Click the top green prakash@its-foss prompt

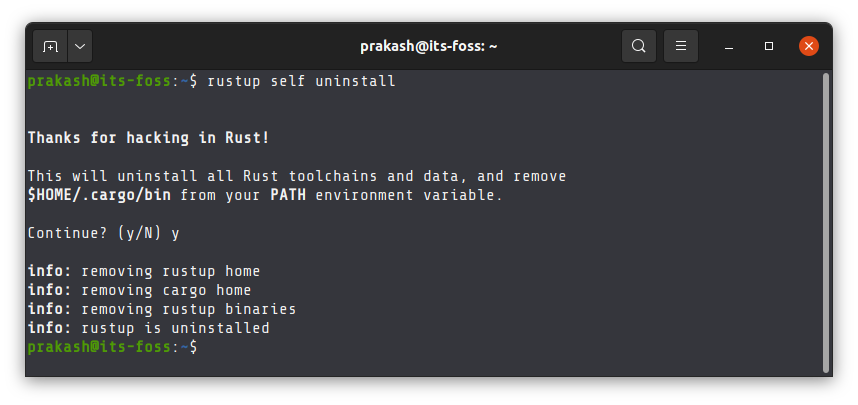pyautogui.click(x=99, y=82)
